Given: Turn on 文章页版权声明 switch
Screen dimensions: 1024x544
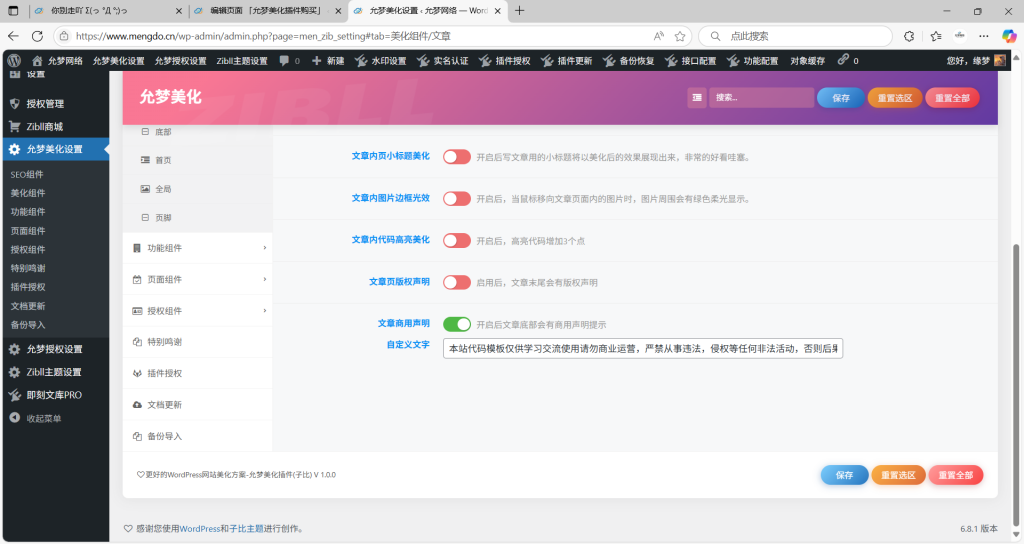Looking at the screenshot, I should tap(456, 282).
